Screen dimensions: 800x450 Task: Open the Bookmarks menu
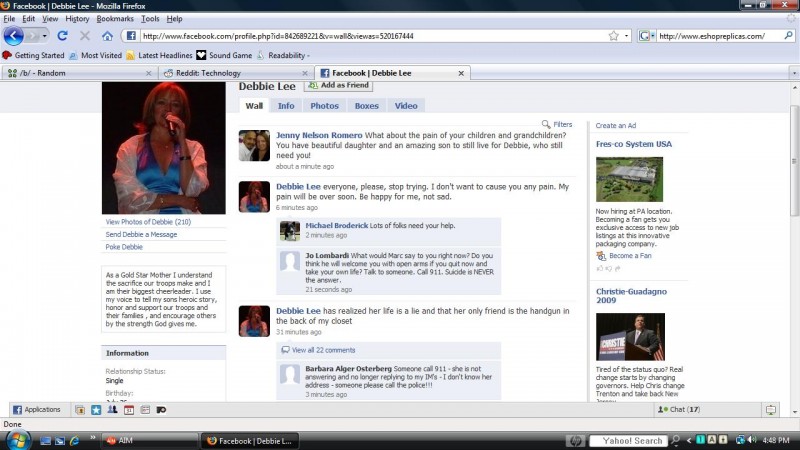(115, 19)
